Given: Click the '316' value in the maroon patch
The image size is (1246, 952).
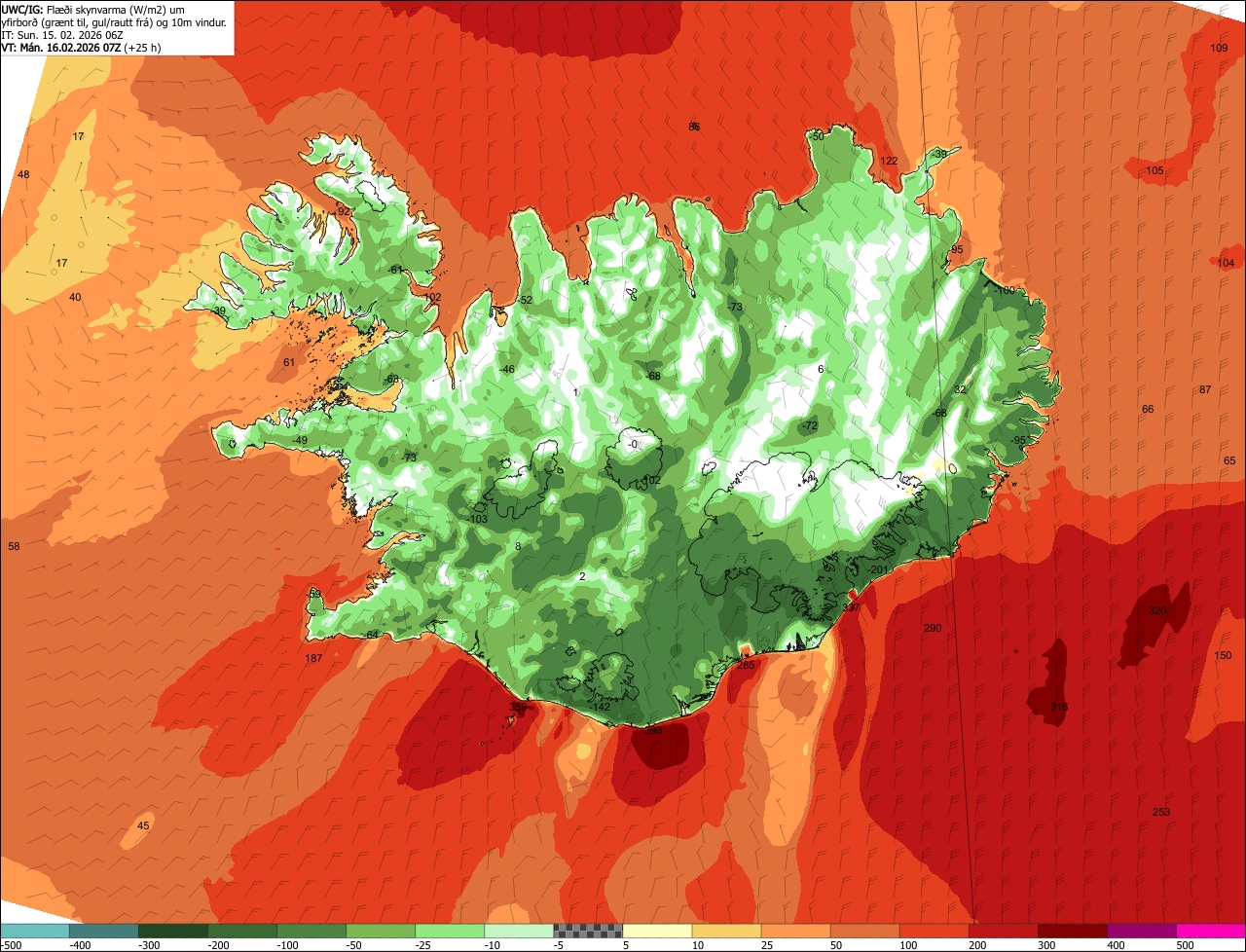Looking at the screenshot, I should coord(1059,707).
